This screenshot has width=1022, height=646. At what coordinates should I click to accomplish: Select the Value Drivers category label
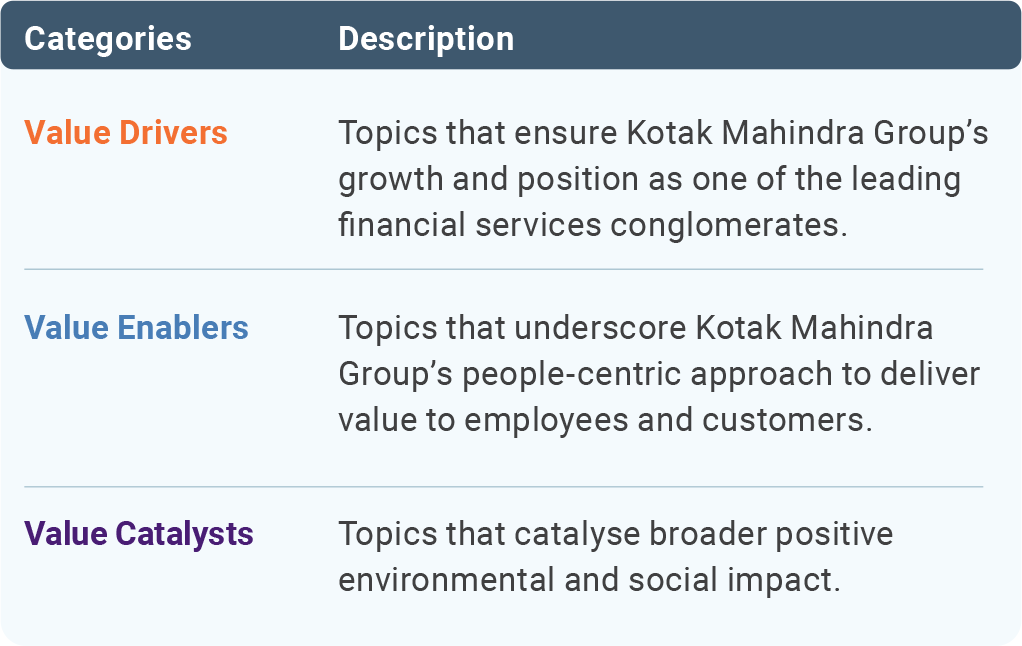(126, 132)
